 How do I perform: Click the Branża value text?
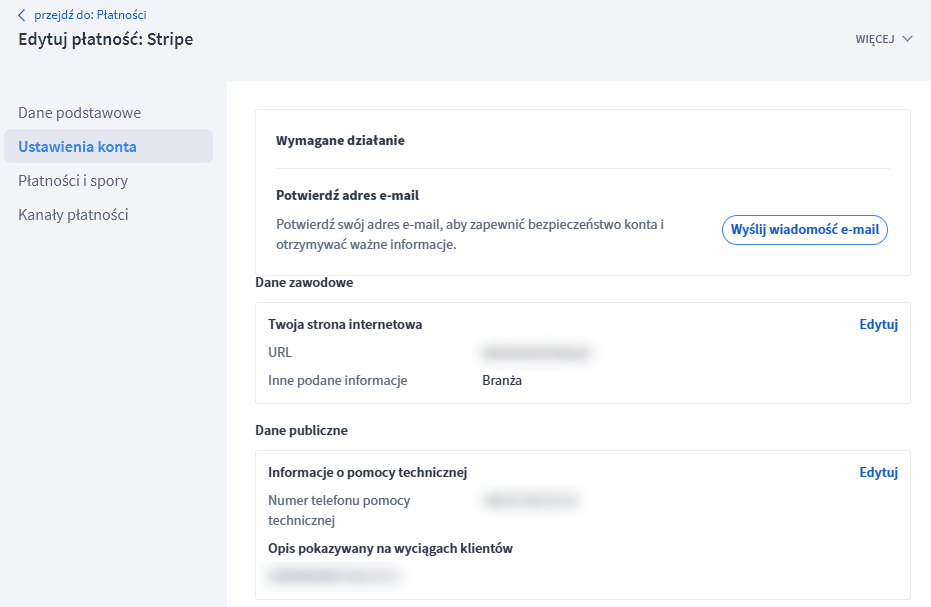click(502, 381)
